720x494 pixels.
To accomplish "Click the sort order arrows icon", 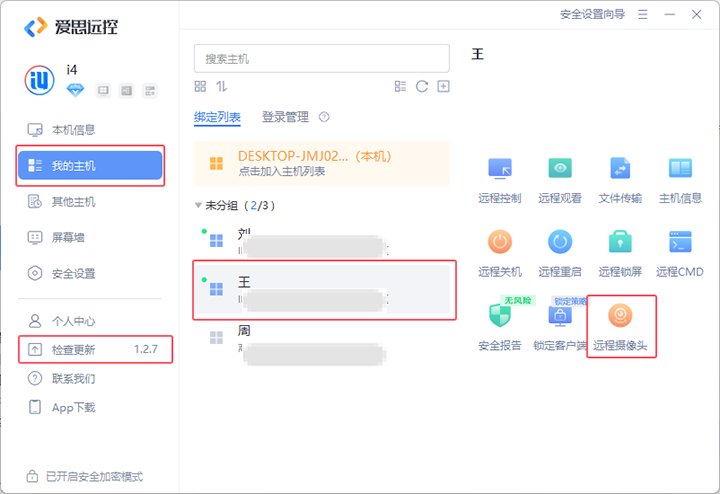I will [222, 86].
